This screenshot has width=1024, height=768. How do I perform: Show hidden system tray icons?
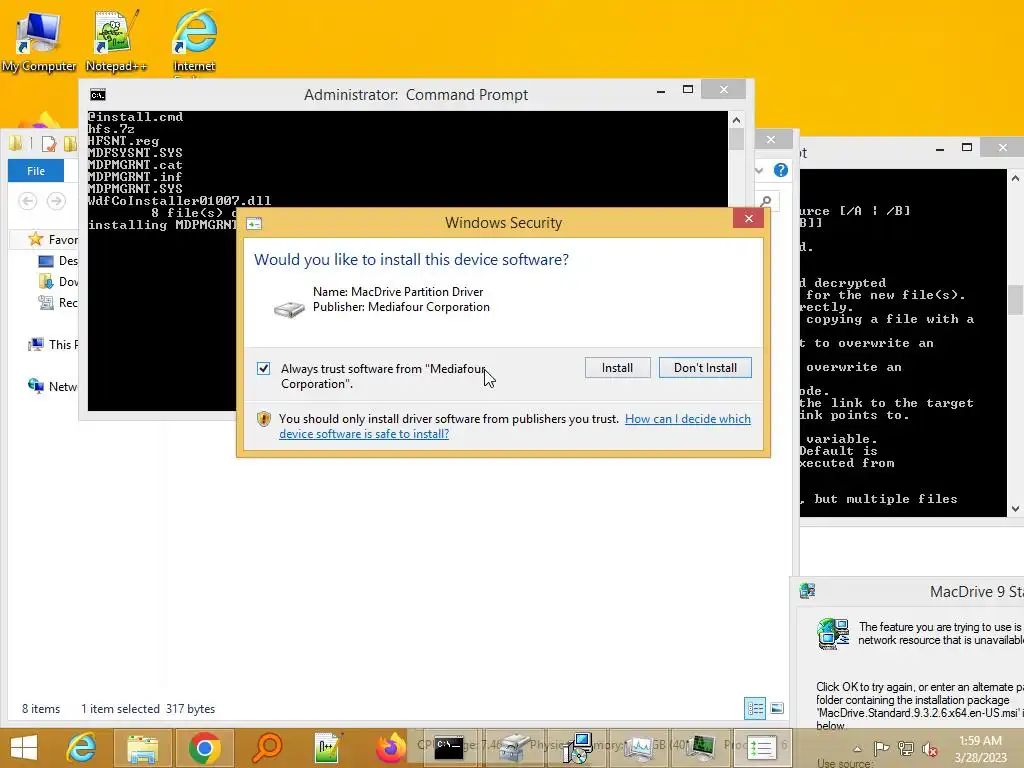tap(857, 749)
